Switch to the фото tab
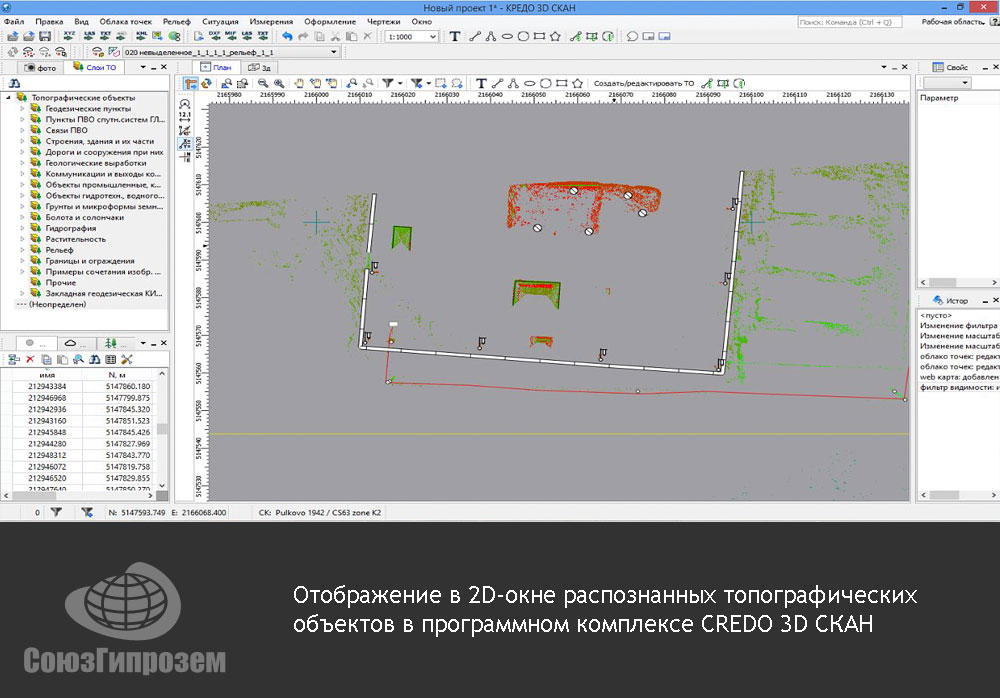This screenshot has width=1000, height=698. click(40, 68)
